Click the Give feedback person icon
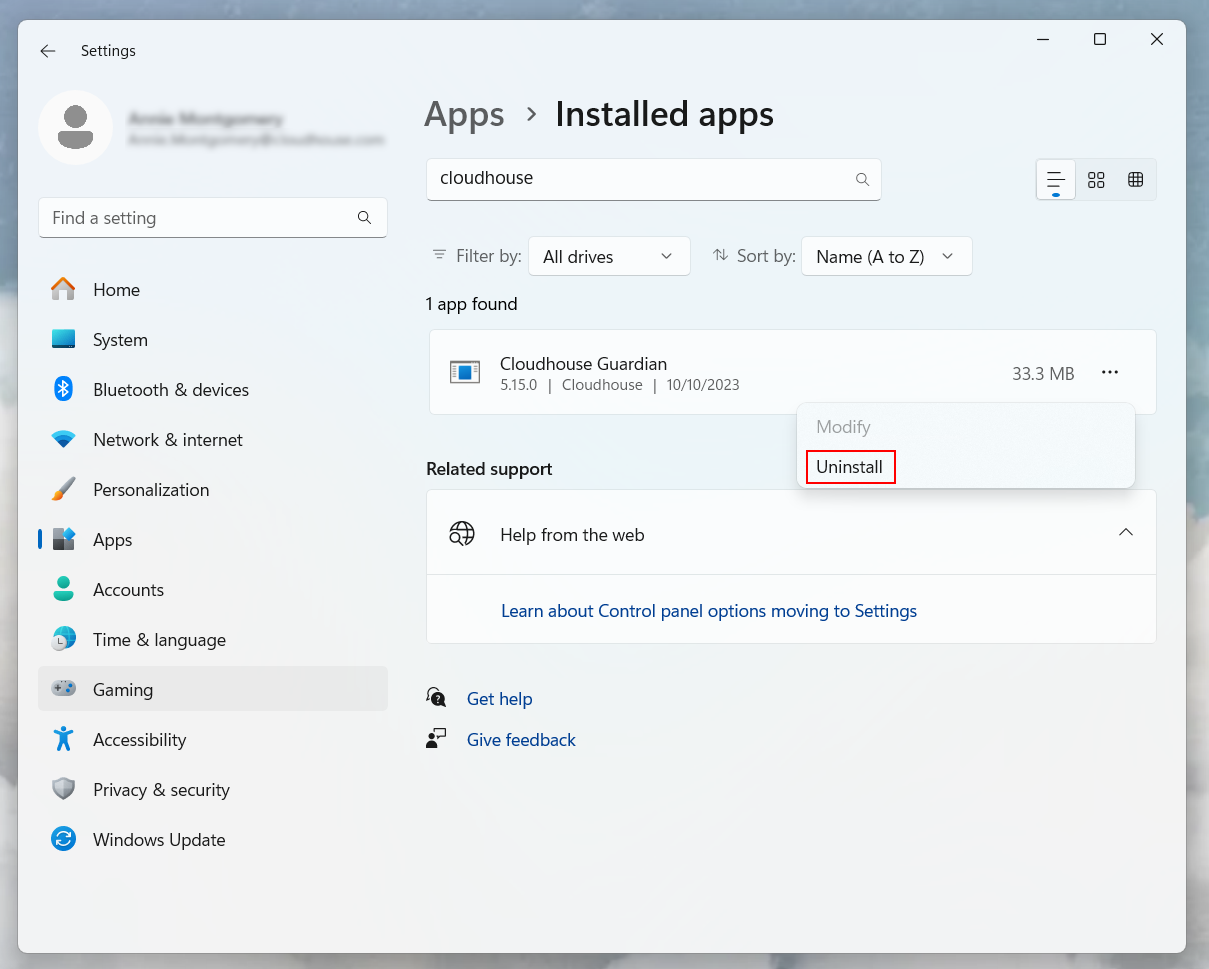1209x969 pixels. (436, 739)
